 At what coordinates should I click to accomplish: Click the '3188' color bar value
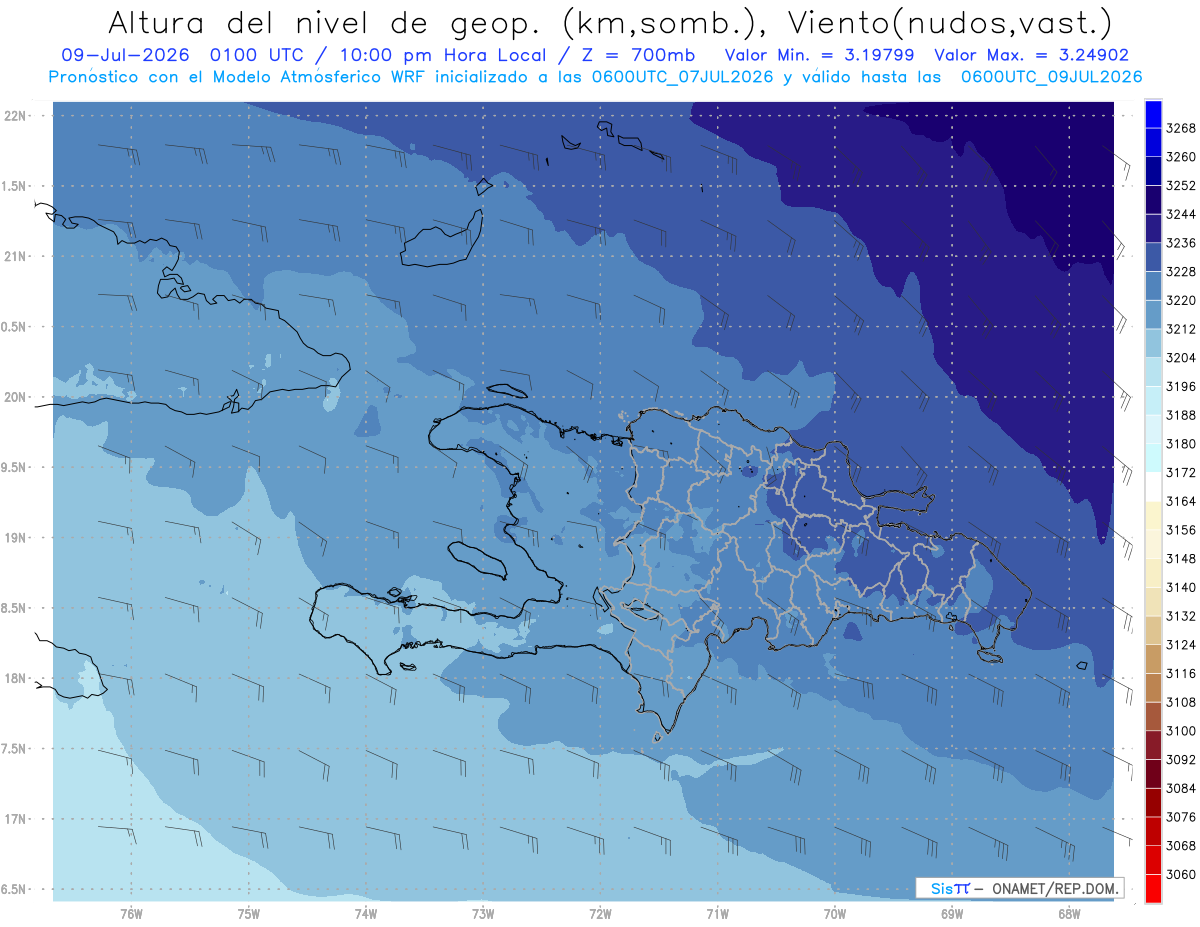(x=1181, y=415)
